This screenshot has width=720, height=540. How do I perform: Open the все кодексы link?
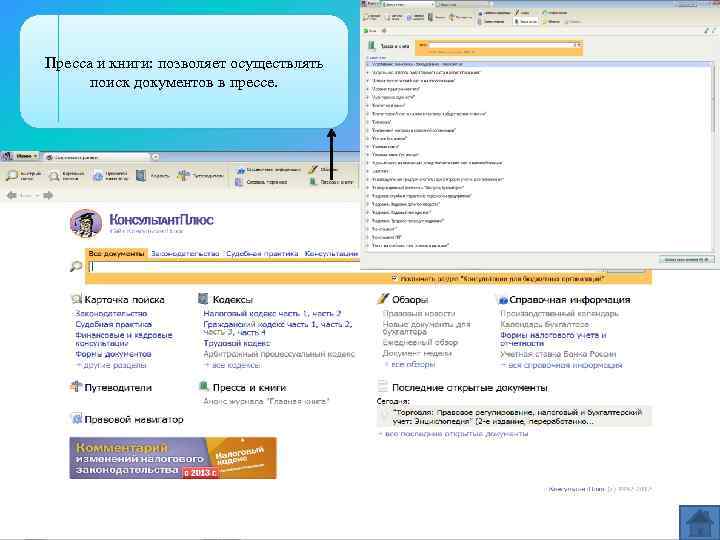pos(232,365)
